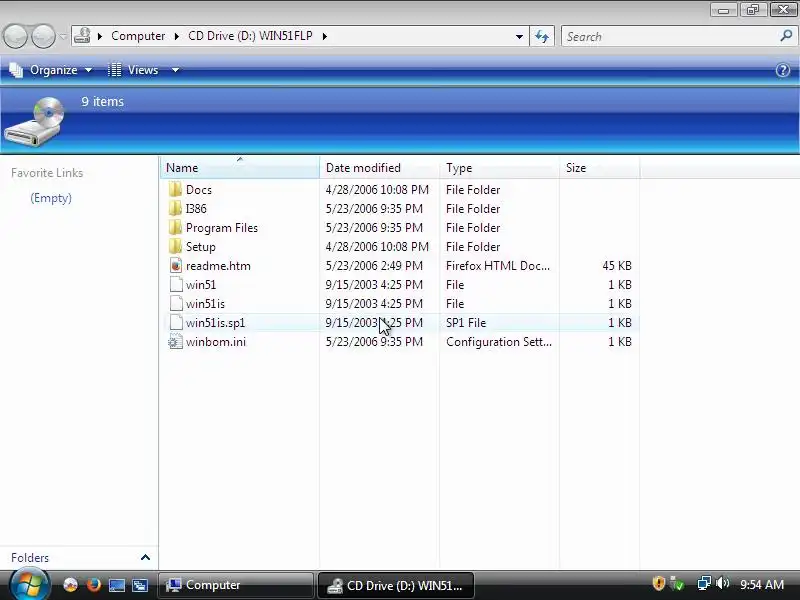Screen dimensions: 800x600
Task: Select the win51is.sp1 file icon
Action: pyautogui.click(x=176, y=322)
